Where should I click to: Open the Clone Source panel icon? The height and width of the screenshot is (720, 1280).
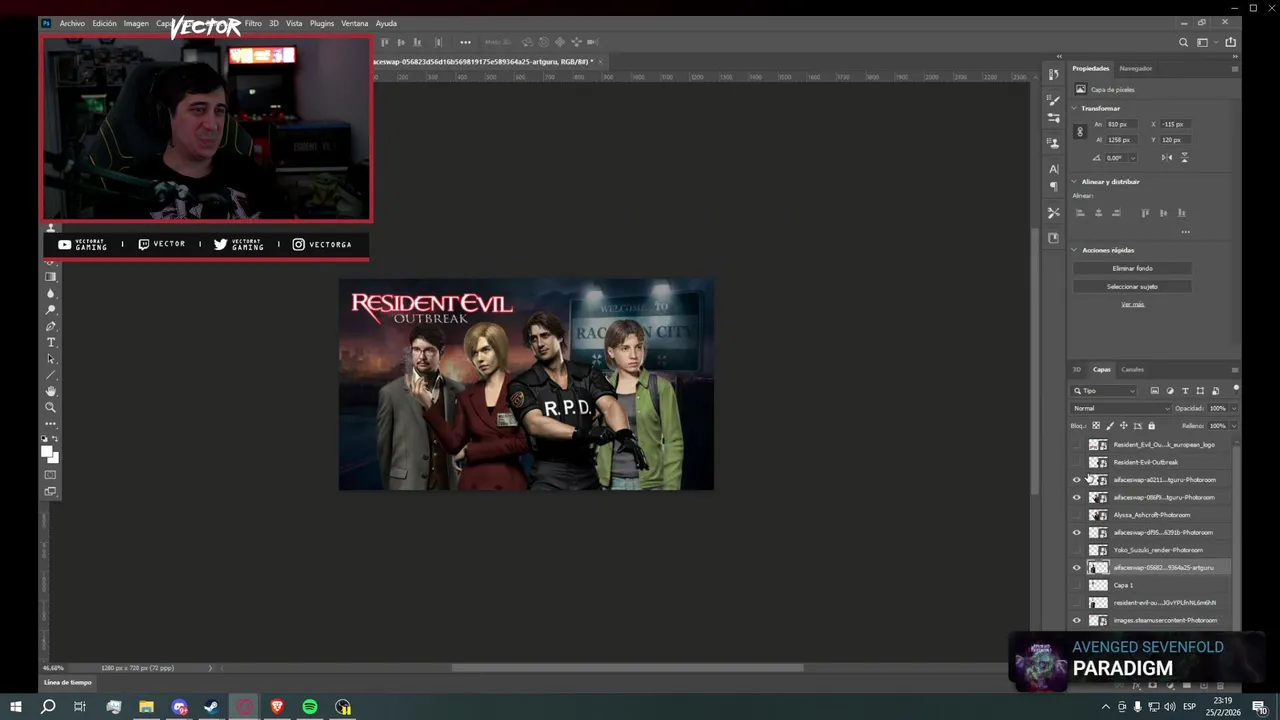tap(1053, 143)
